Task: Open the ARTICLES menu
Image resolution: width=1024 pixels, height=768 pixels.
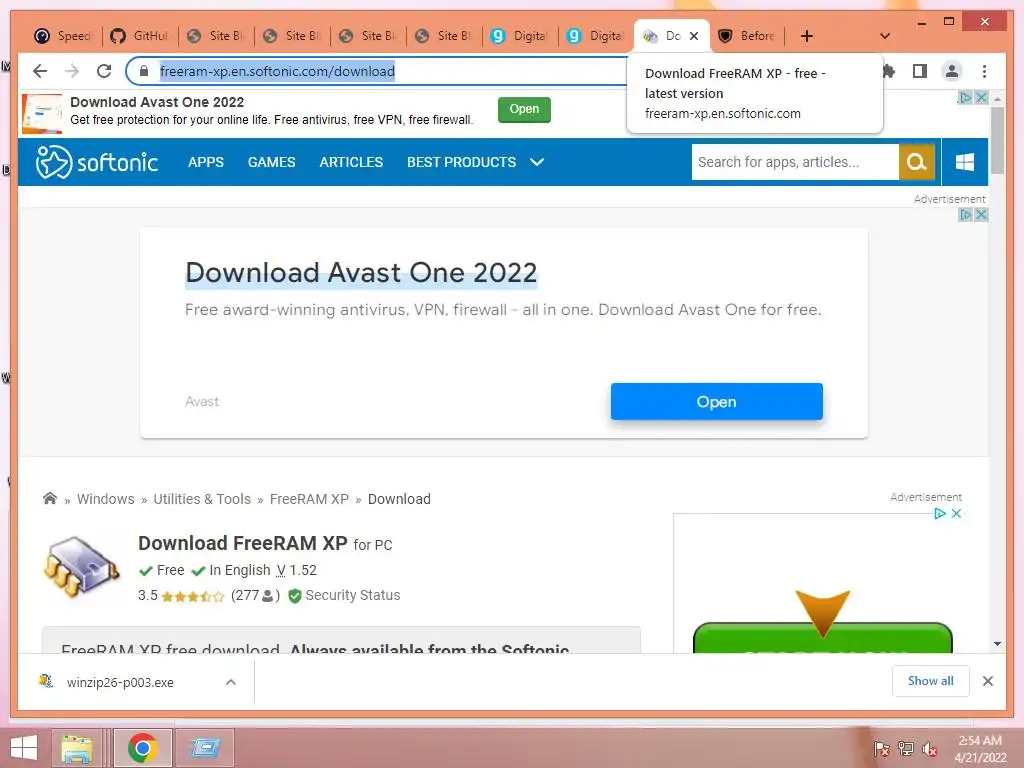Action: pos(351,162)
